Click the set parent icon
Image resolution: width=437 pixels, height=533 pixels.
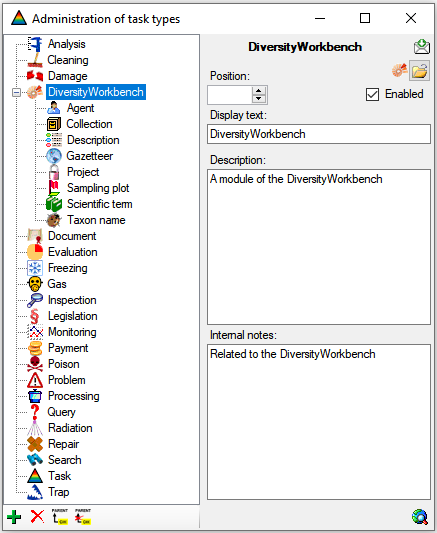[x=60, y=517]
